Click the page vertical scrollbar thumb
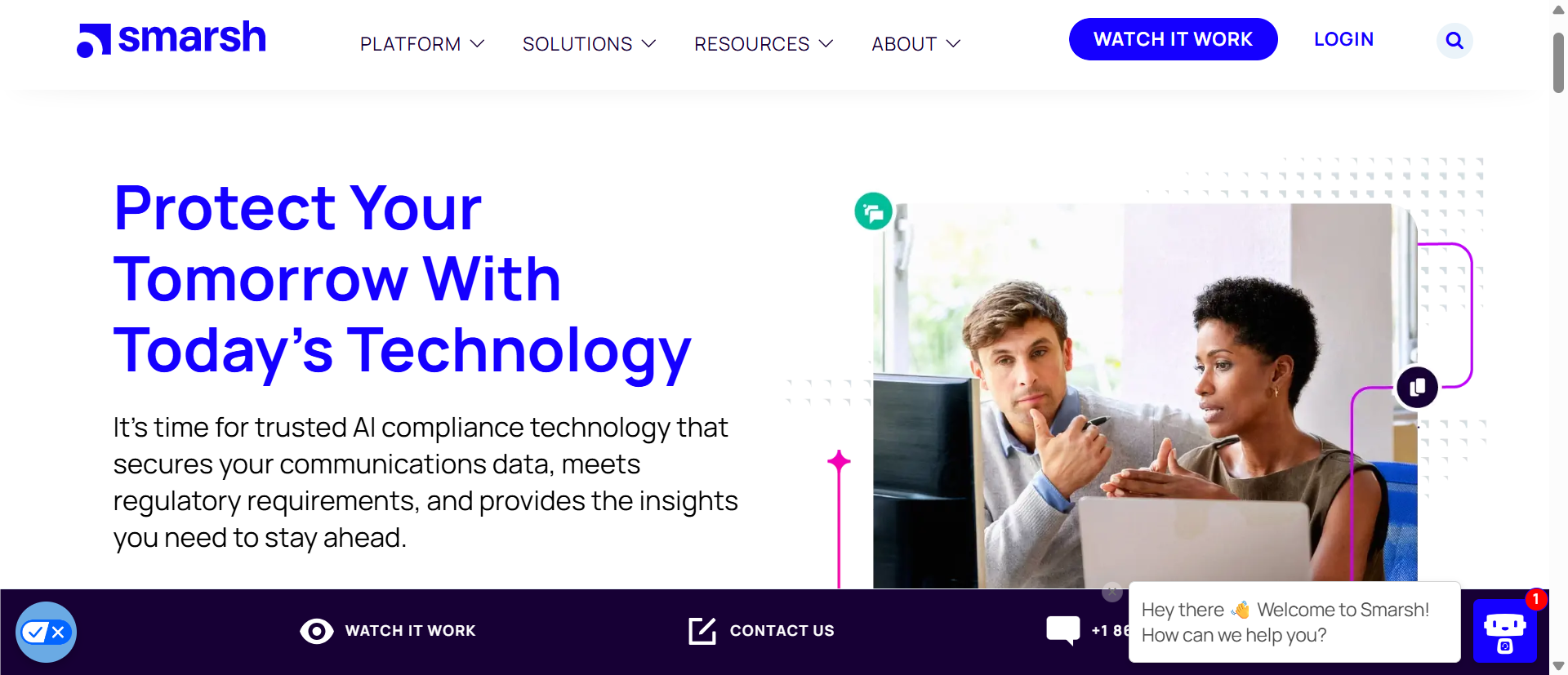Screen dimensions: 1568x675 [x=1558, y=63]
